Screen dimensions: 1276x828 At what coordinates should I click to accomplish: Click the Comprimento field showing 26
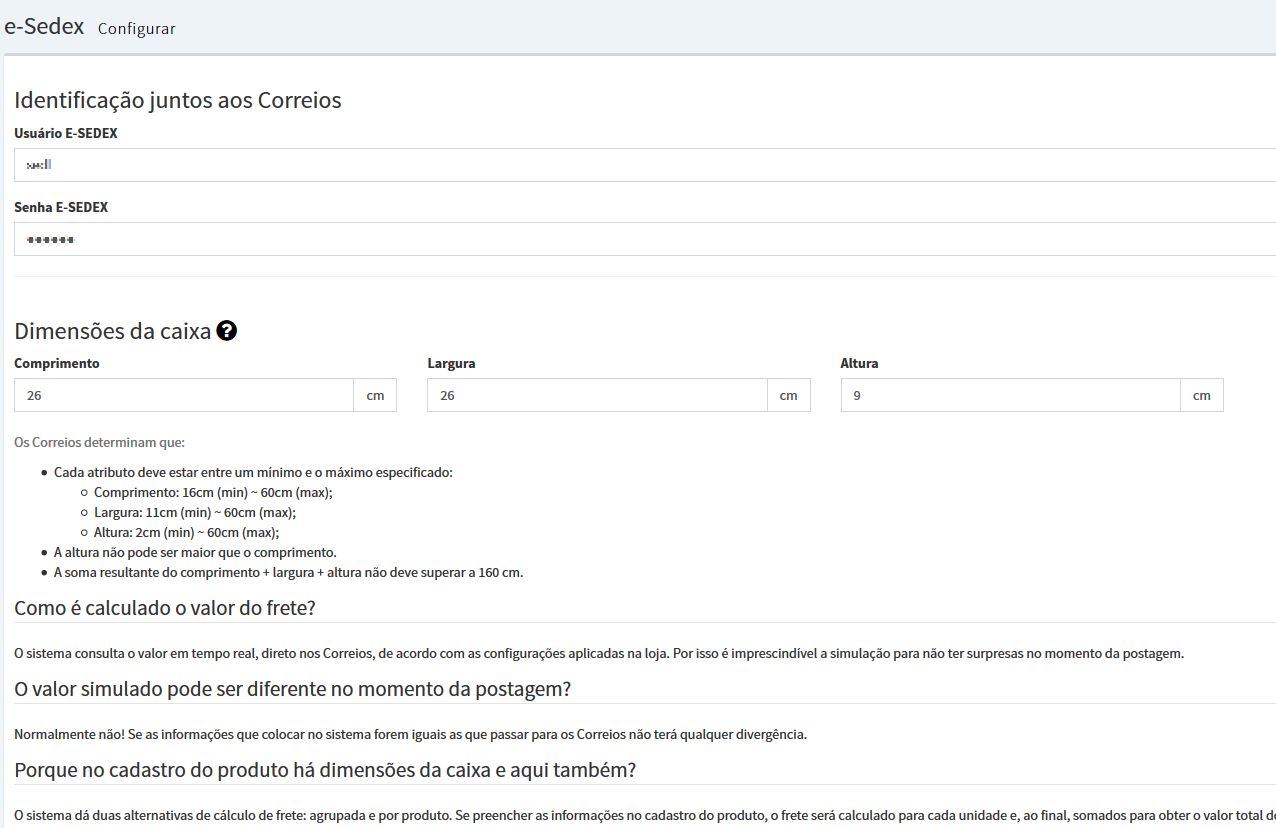click(184, 395)
